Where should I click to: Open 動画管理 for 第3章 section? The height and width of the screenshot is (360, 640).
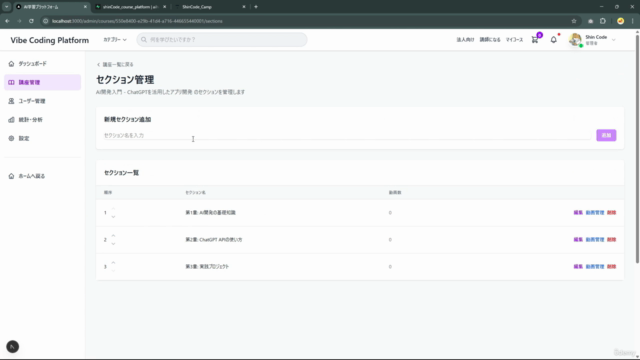point(595,267)
